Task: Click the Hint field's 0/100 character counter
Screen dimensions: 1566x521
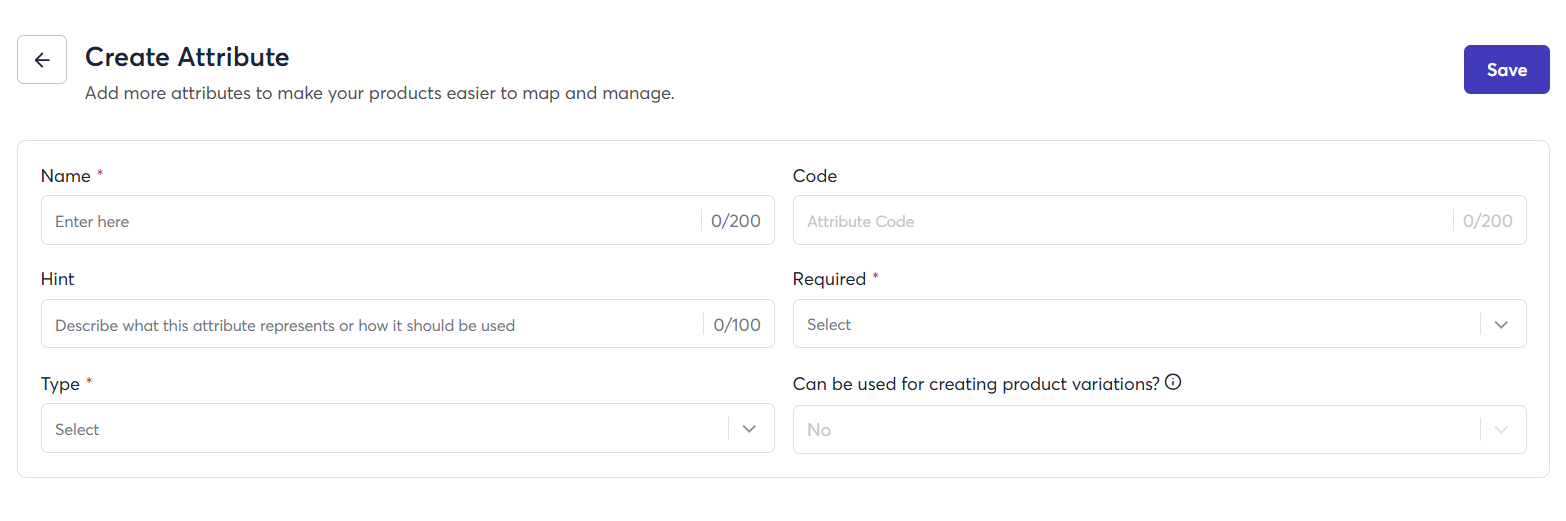Action: pos(737,325)
